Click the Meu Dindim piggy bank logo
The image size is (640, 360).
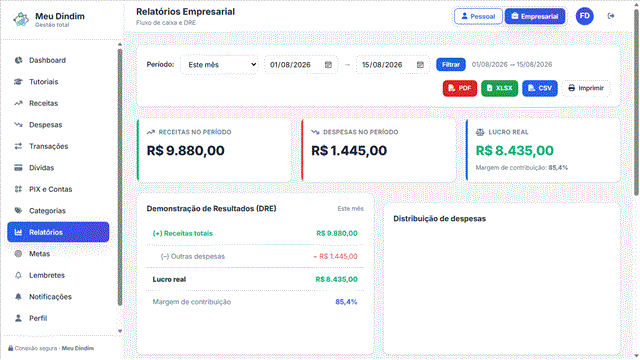(21, 19)
